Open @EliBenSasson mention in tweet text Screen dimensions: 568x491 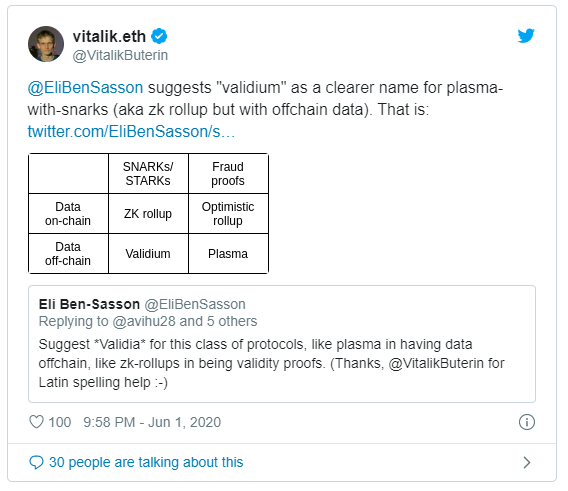coord(85,88)
